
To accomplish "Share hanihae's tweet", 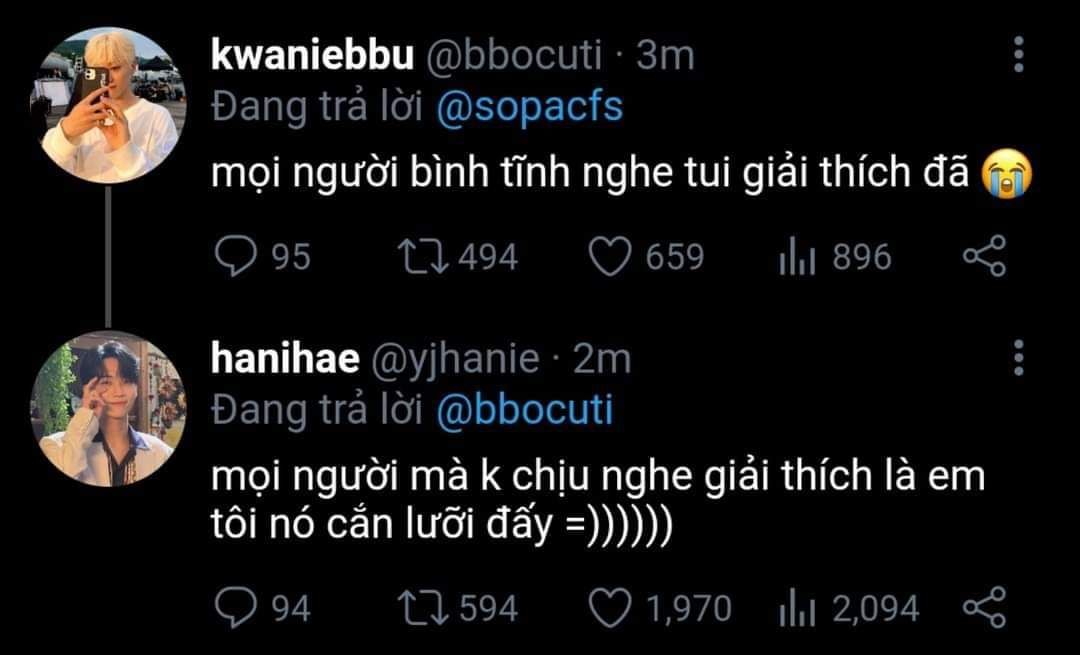I will (983, 607).
